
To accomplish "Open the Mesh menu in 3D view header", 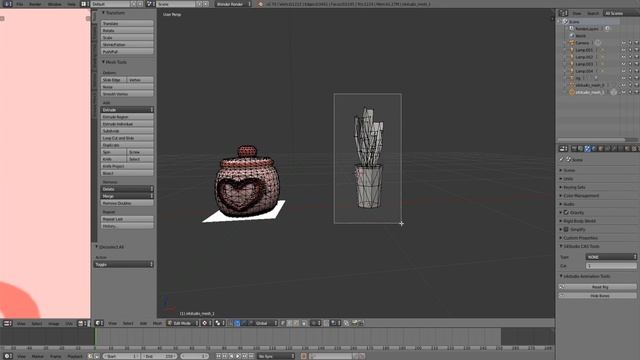I will click(x=157, y=323).
